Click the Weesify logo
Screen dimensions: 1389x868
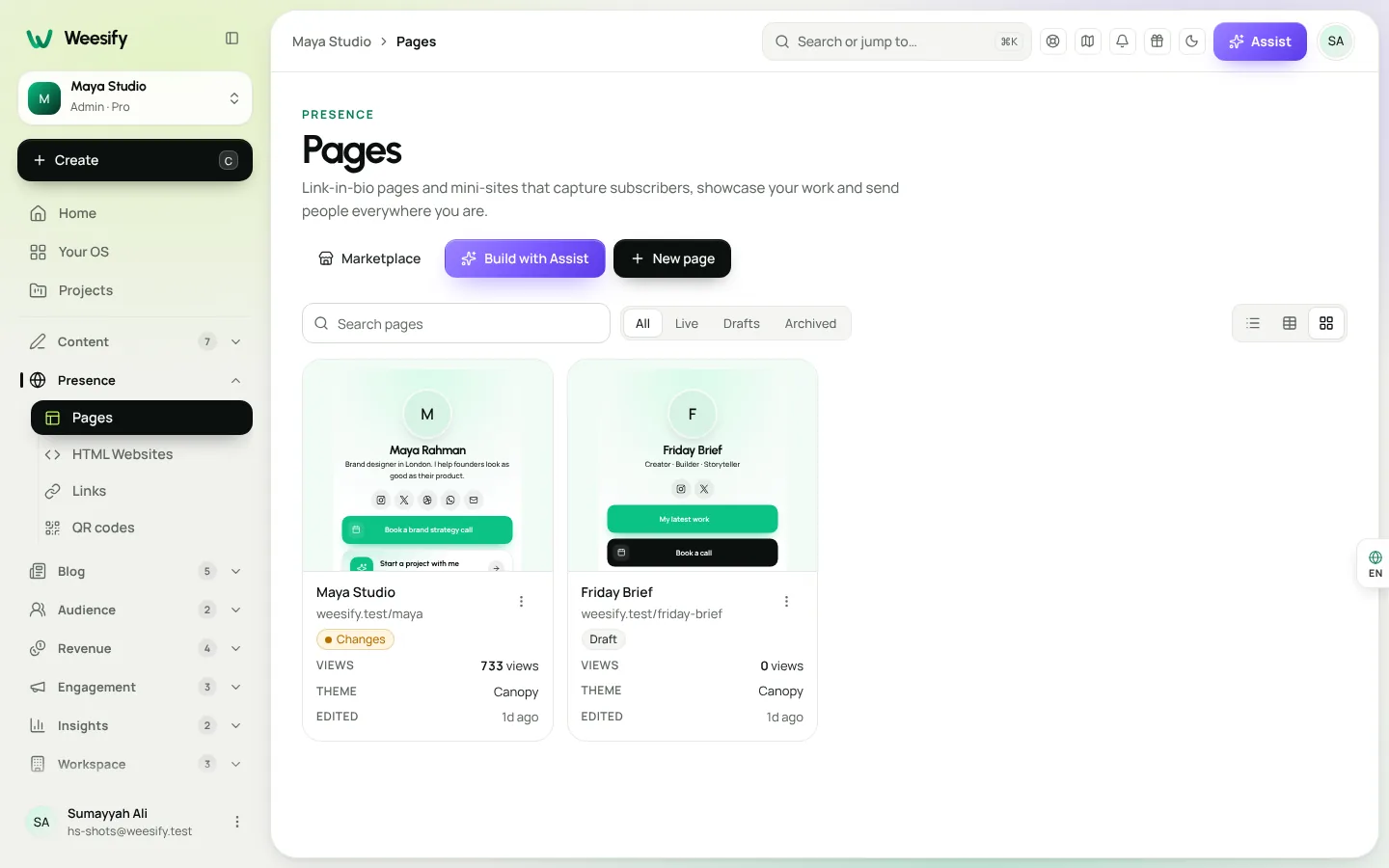tap(77, 39)
